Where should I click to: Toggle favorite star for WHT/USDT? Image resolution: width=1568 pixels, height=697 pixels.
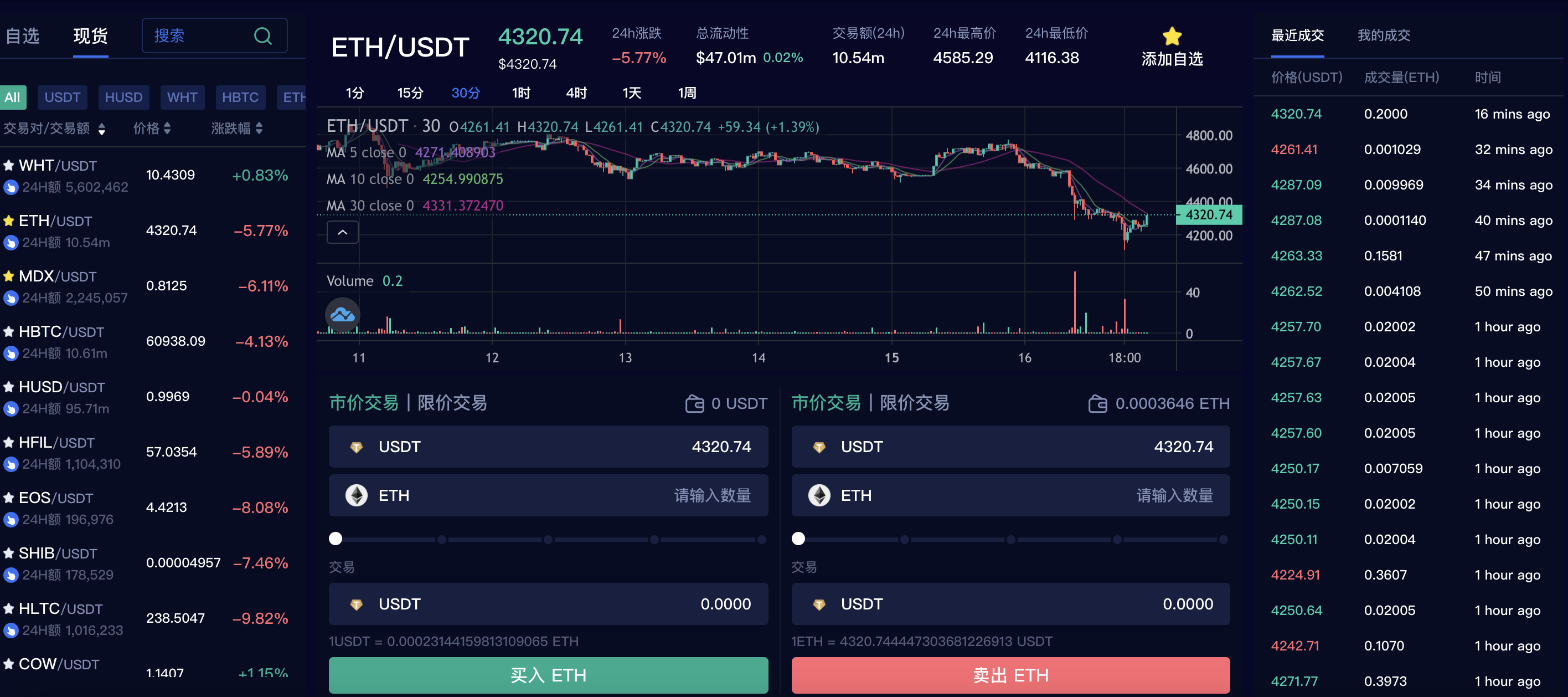[8, 165]
